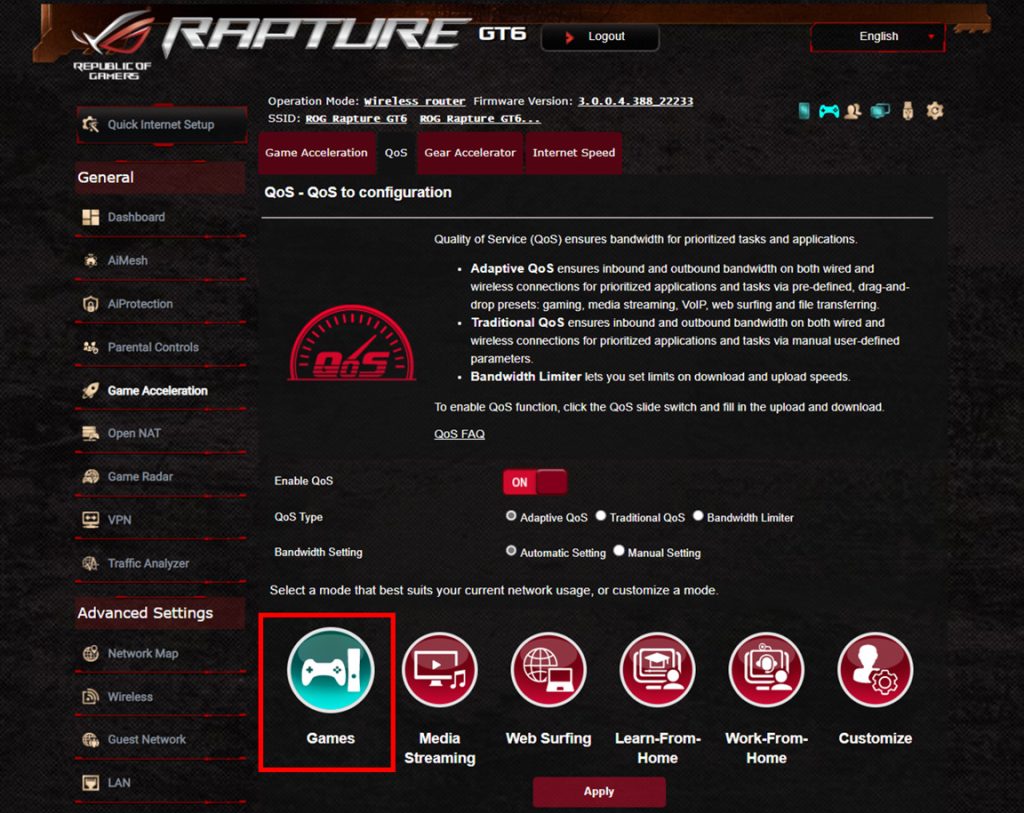Click the Customize label text
Viewport: 1024px width, 813px height.
[x=875, y=739]
